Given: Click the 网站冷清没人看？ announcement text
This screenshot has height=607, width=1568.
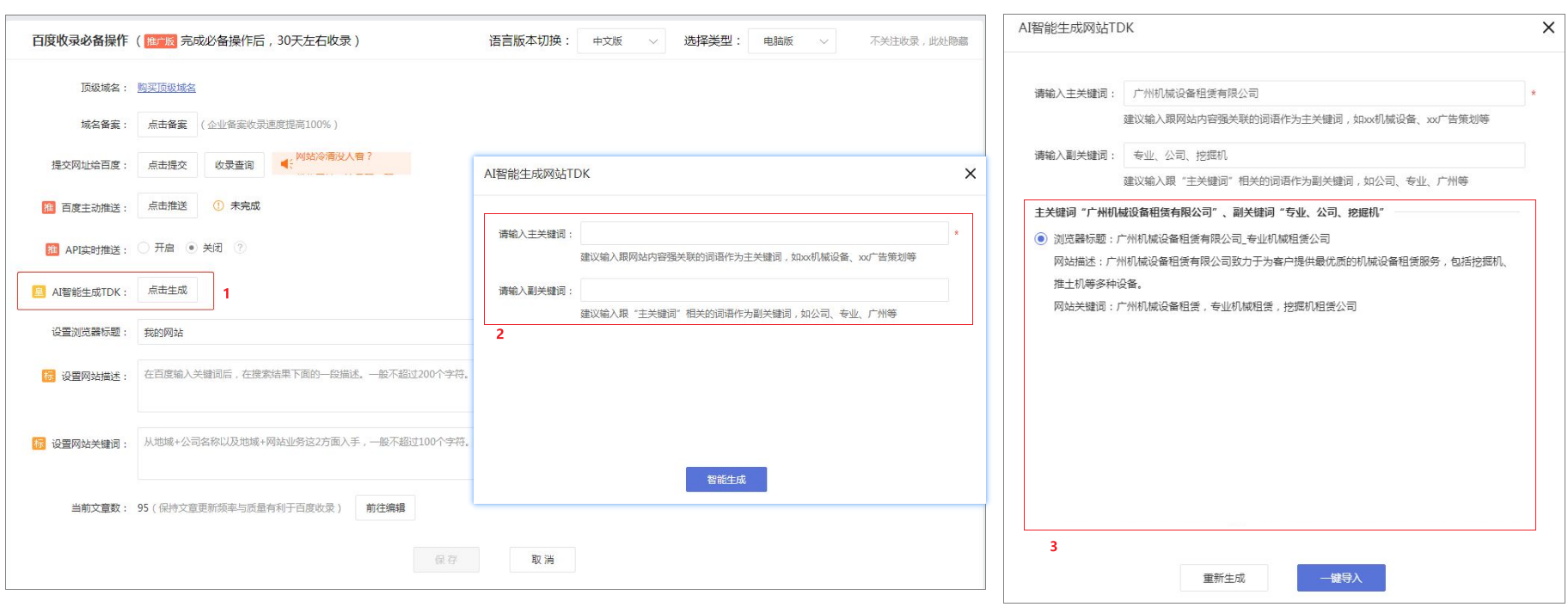Looking at the screenshot, I should coord(334,156).
